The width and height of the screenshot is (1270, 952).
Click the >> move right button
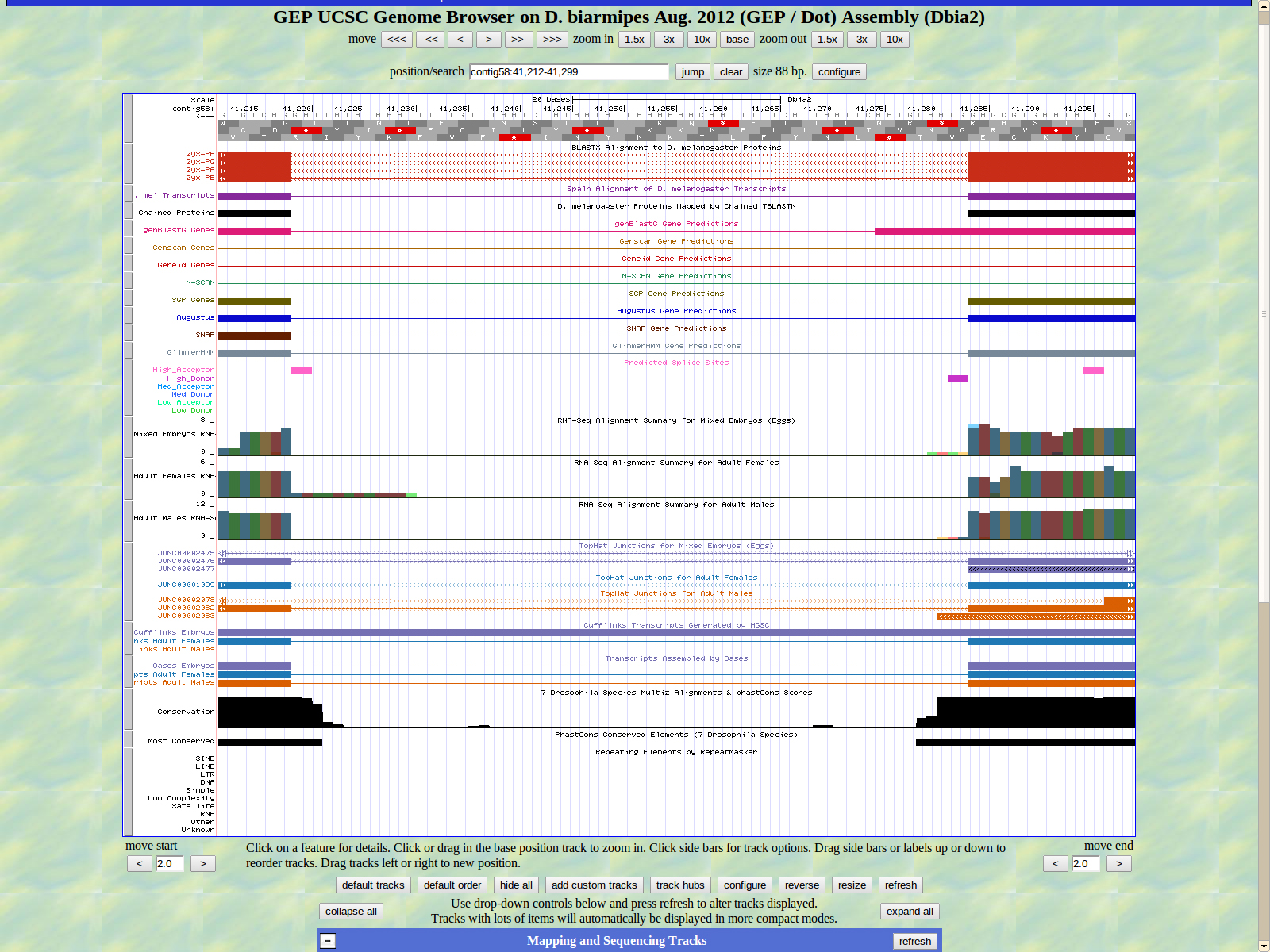[x=518, y=40]
